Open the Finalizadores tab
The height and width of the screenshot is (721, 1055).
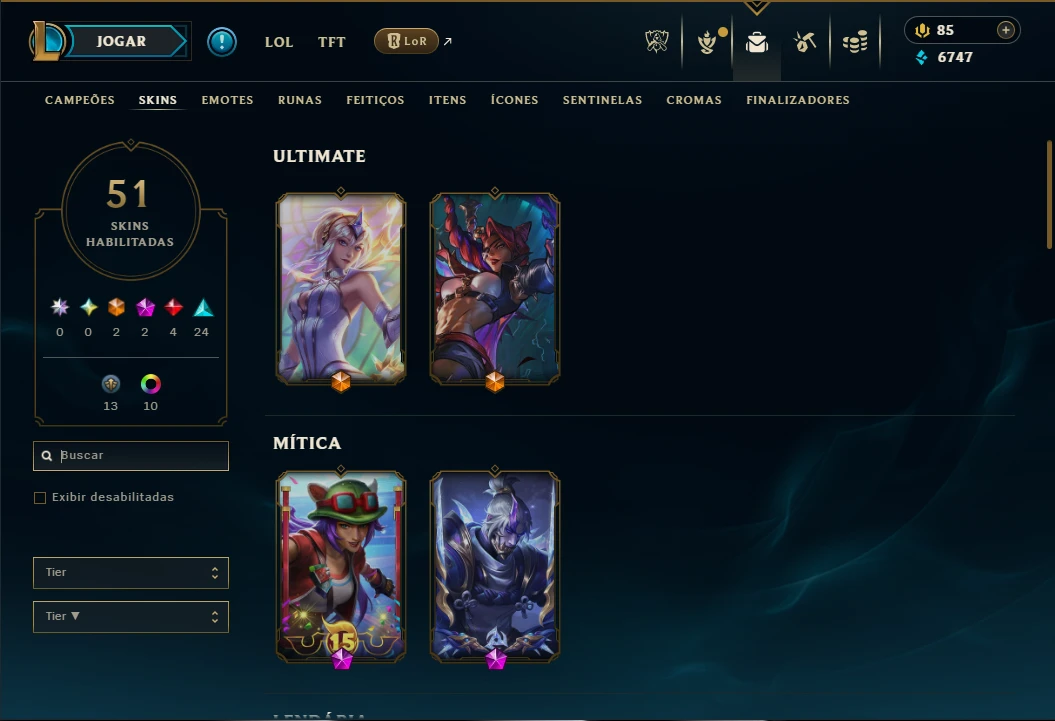coord(797,100)
